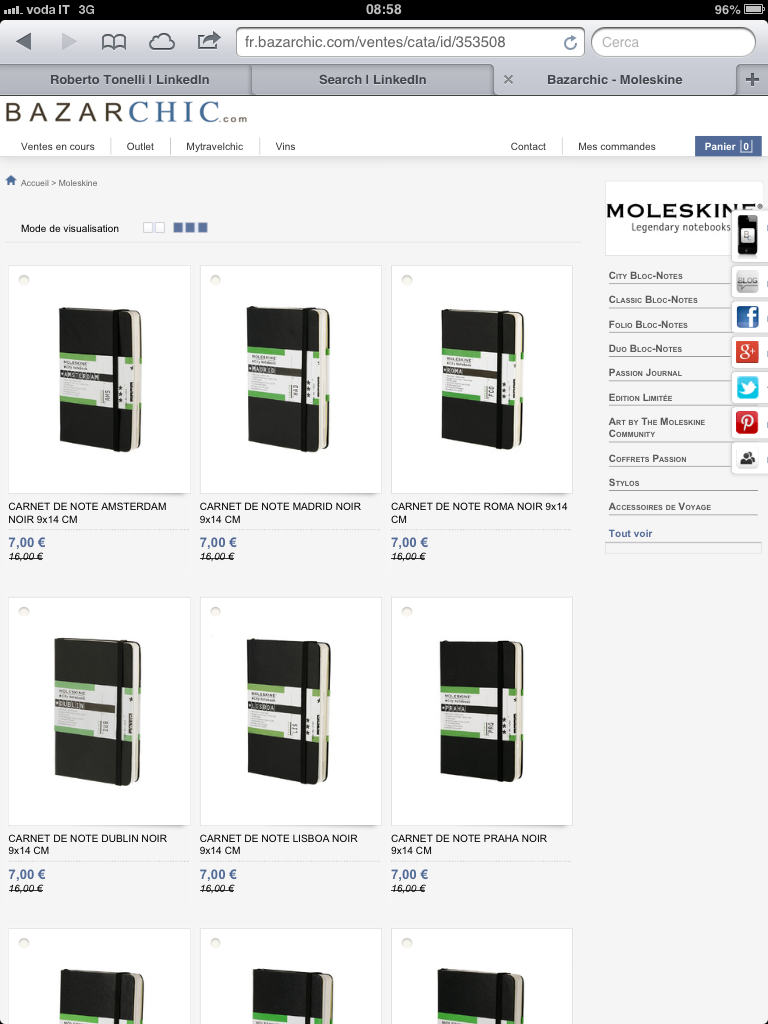Open the Panier cart button
The image size is (768, 1024).
(x=728, y=146)
